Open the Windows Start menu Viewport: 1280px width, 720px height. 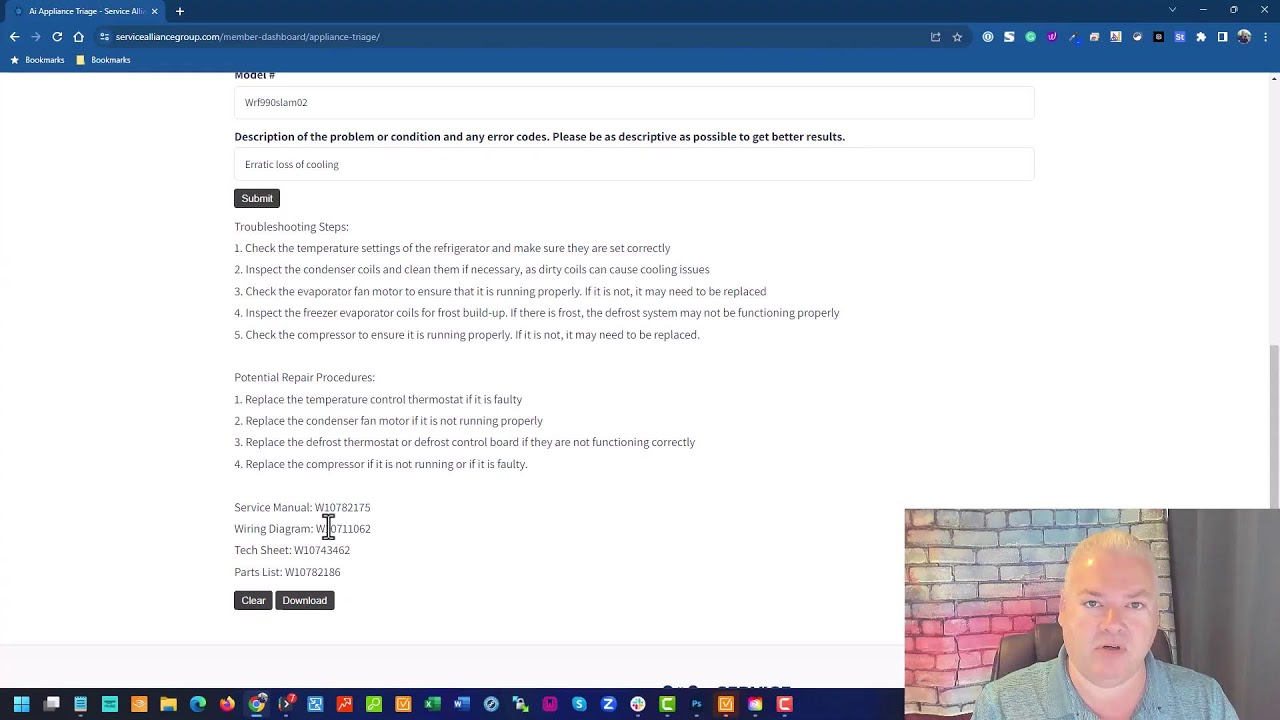pyautogui.click(x=21, y=704)
